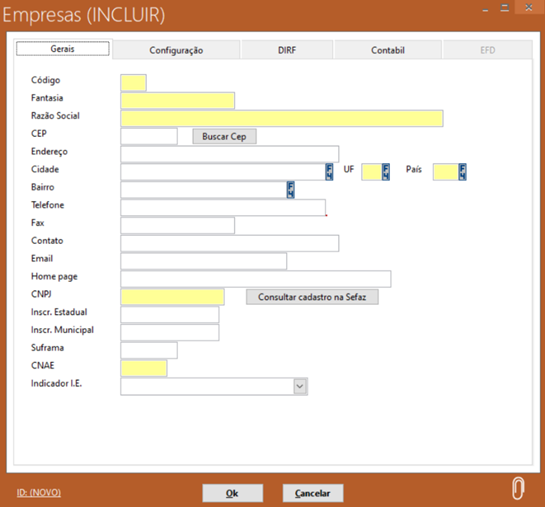Image resolution: width=545 pixels, height=507 pixels.
Task: Open the F4 lookup beside País field
Action: point(462,172)
